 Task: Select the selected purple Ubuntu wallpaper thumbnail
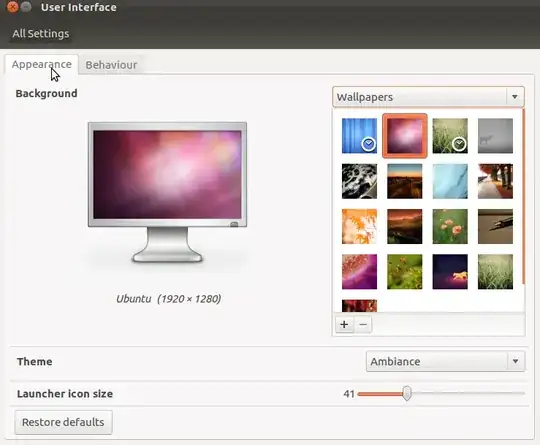pyautogui.click(x=405, y=136)
